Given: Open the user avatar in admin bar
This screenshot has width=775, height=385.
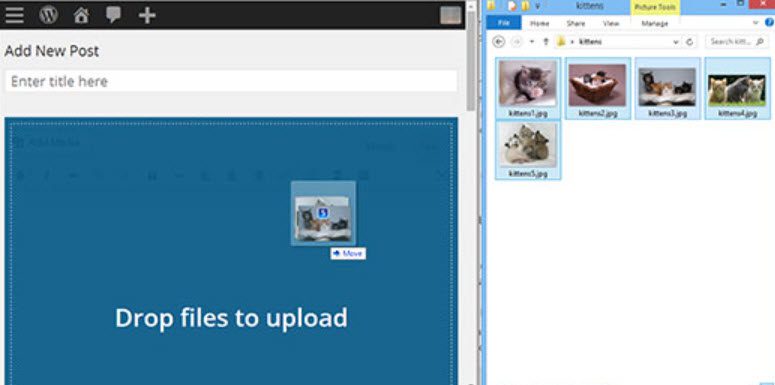Looking at the screenshot, I should (450, 15).
